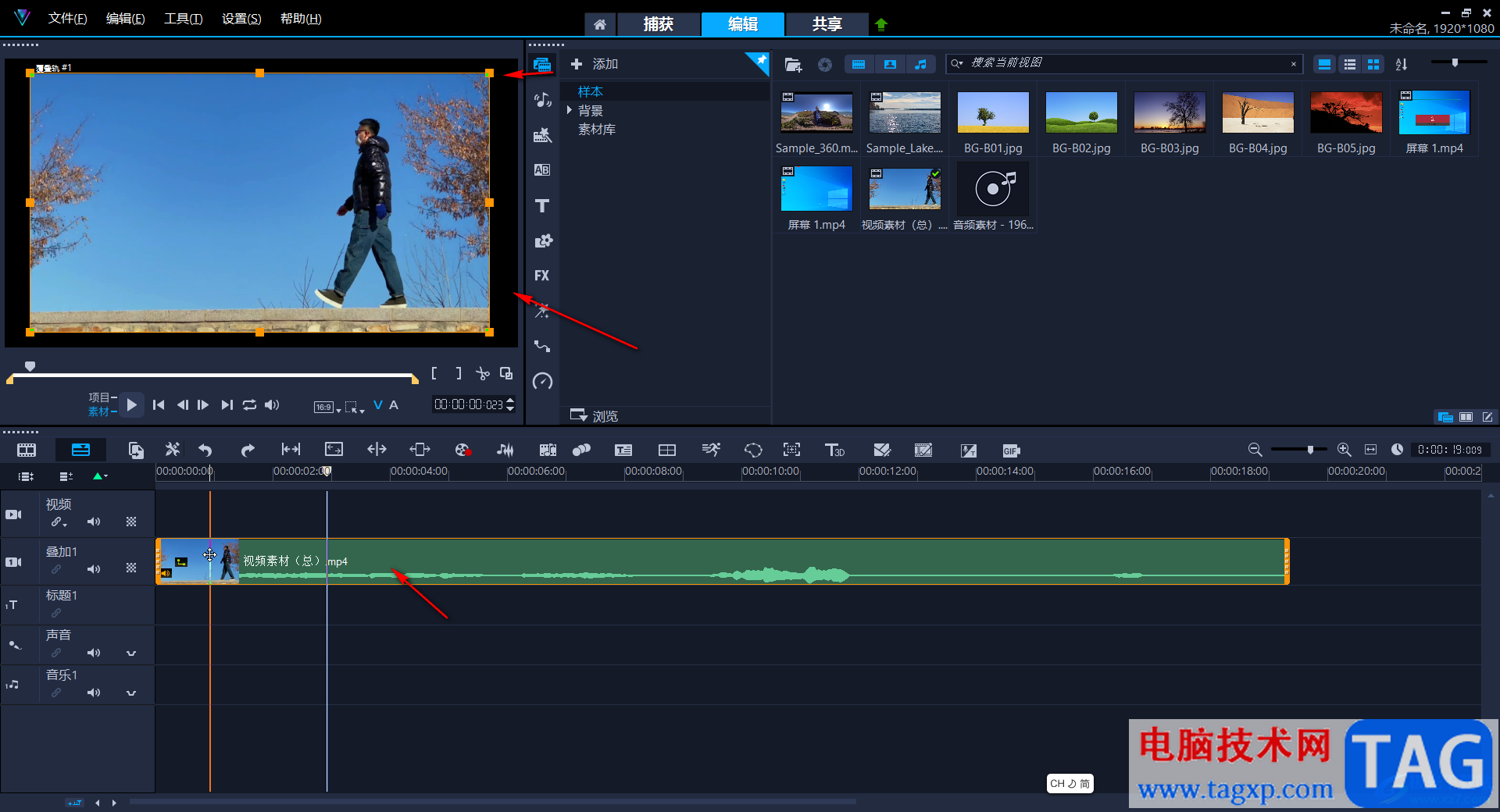
Task: Open the search filter magnifier dropdown
Action: [x=957, y=64]
